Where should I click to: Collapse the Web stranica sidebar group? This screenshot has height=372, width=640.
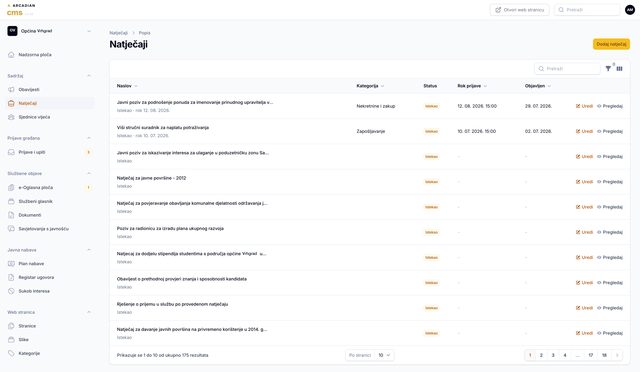[x=89, y=312]
